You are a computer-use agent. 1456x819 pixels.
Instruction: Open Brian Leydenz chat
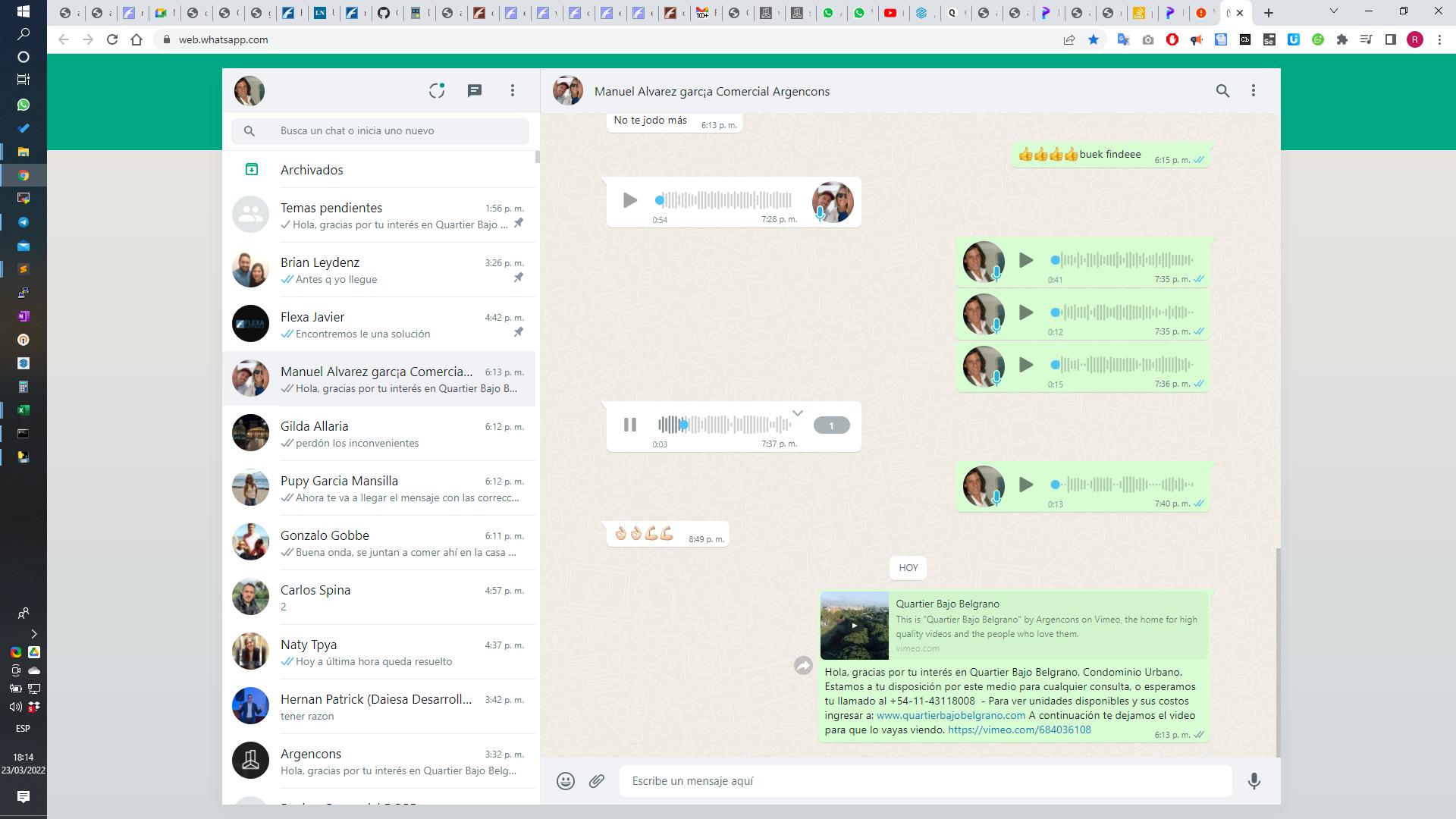(x=379, y=270)
